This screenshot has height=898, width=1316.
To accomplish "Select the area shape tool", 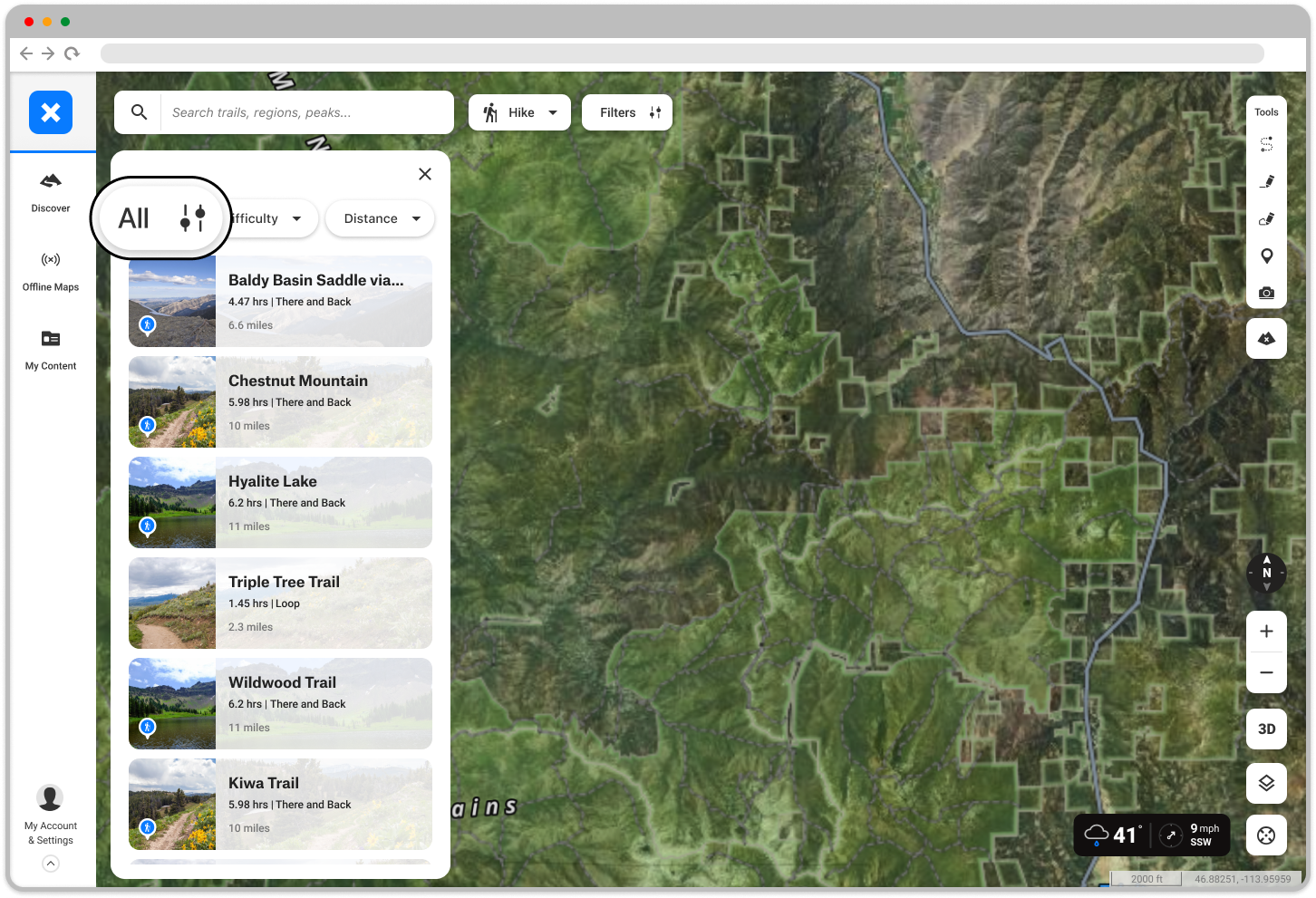I will pos(1266,218).
